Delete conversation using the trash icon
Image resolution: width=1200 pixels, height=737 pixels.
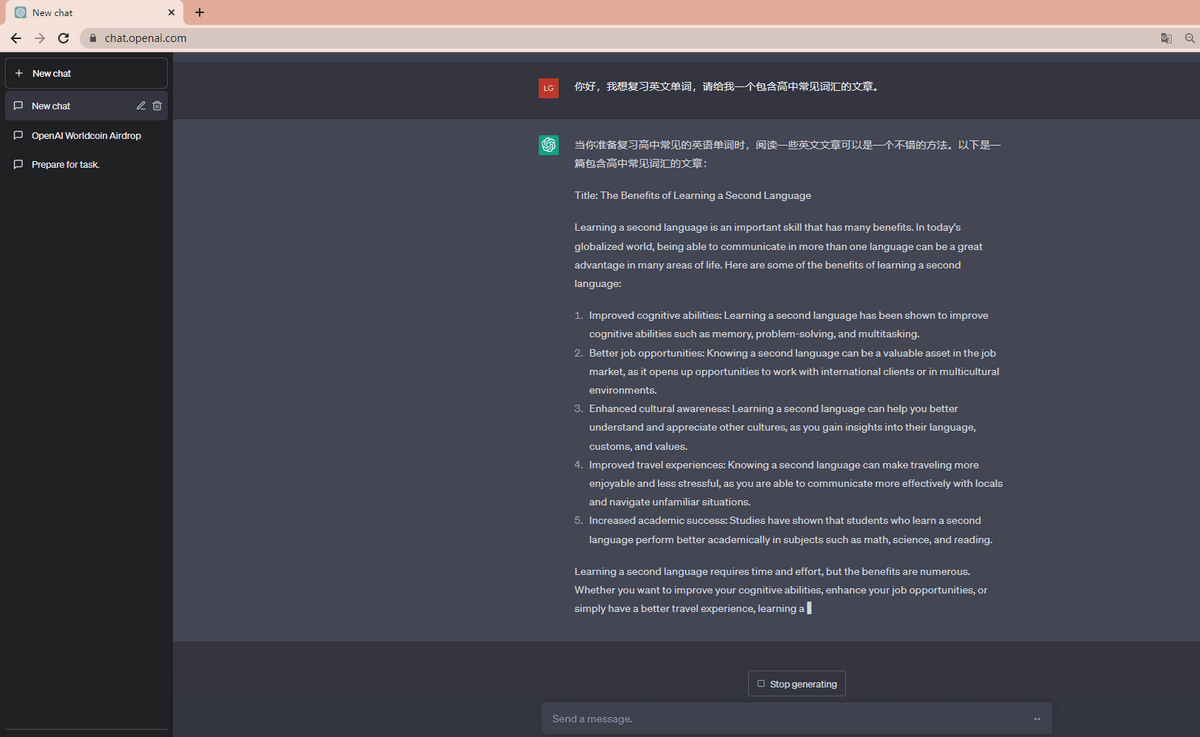157,106
